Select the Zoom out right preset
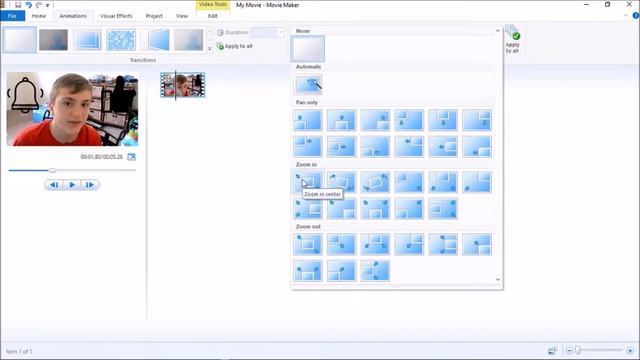This screenshot has height=360, width=640. click(x=443, y=244)
